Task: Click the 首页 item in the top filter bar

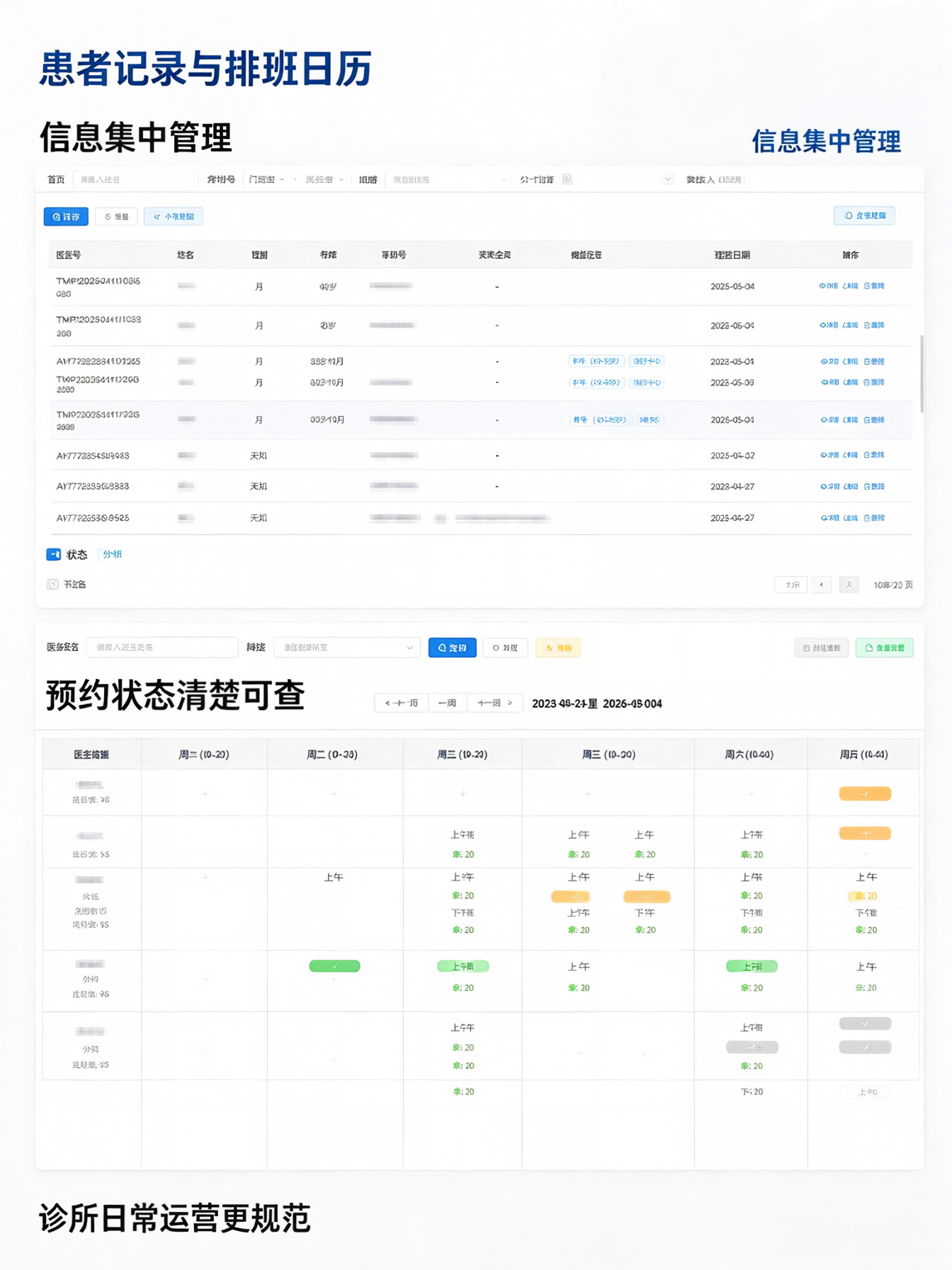Action: coord(56,179)
